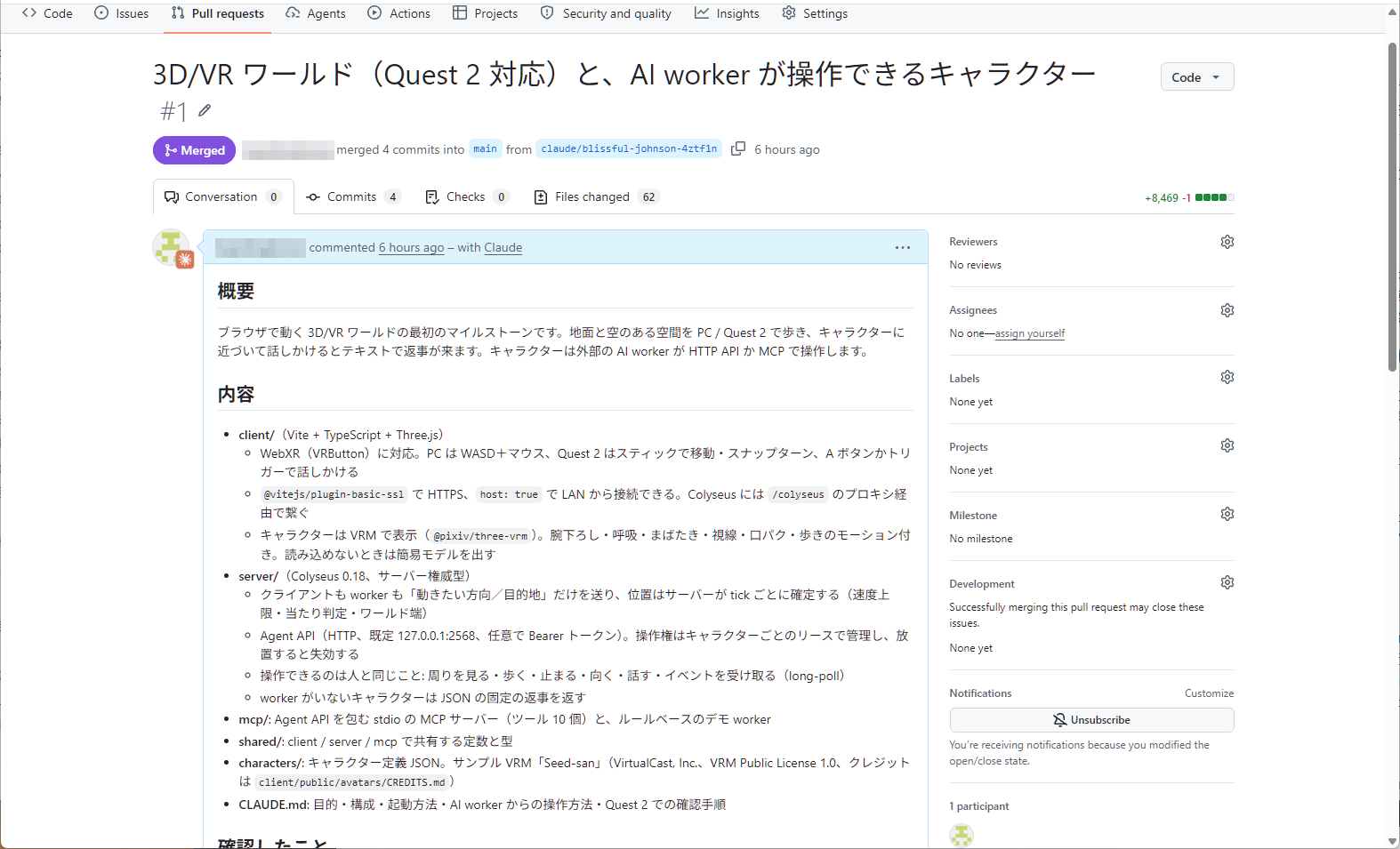This screenshot has height=849, width=1400.
Task: Open the Actions tab
Action: (x=399, y=13)
